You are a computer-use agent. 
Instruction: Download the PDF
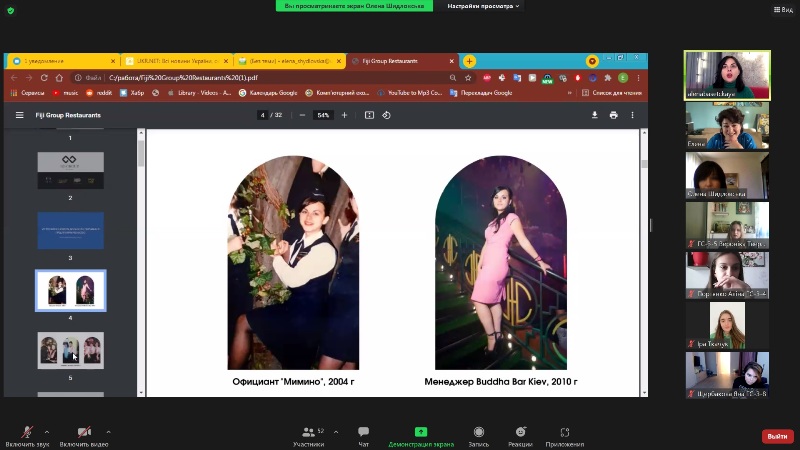[x=594, y=115]
